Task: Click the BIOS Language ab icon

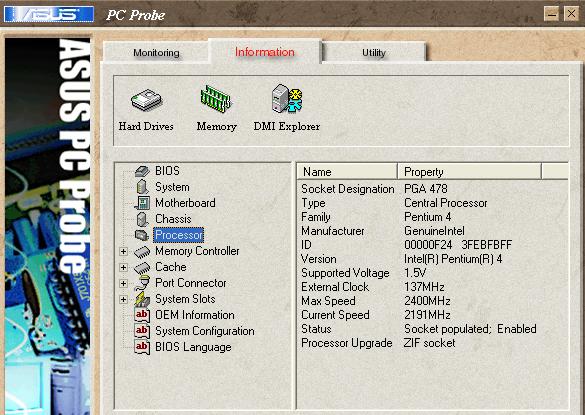Action: tap(142, 347)
